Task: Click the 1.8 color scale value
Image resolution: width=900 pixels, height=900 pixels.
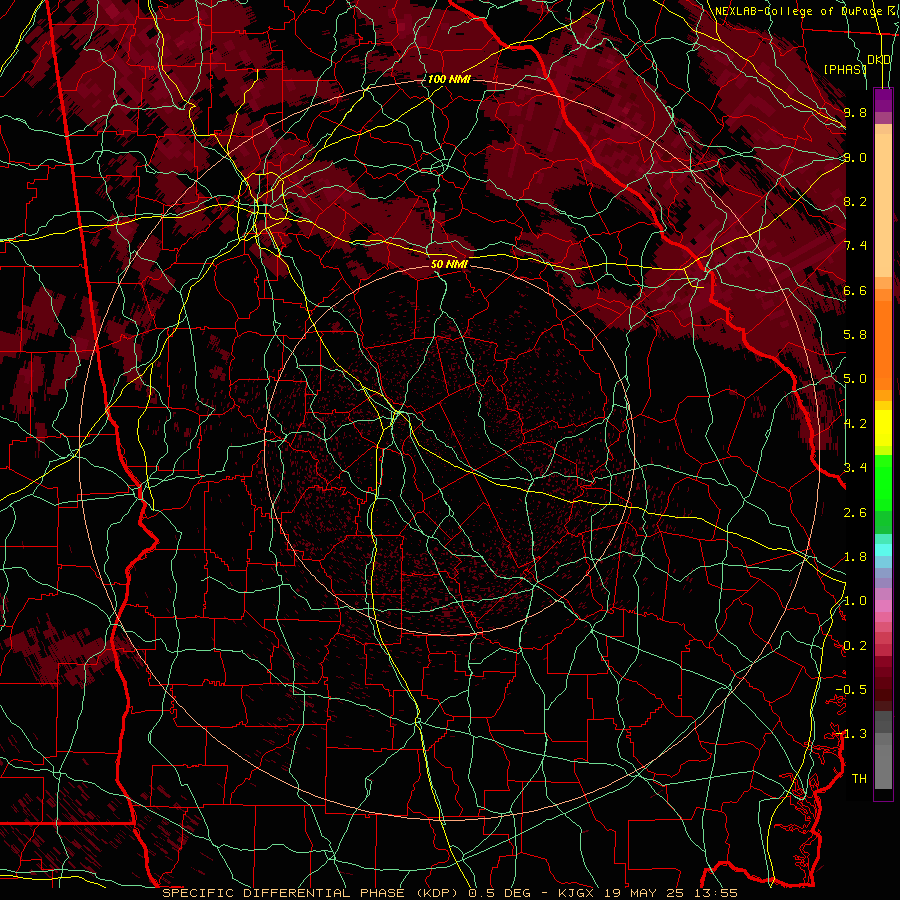Action: [x=855, y=557]
